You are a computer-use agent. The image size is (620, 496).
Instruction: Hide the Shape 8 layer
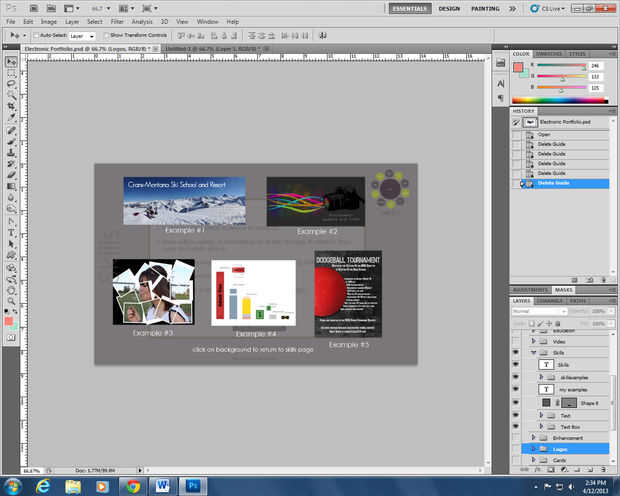coord(516,402)
